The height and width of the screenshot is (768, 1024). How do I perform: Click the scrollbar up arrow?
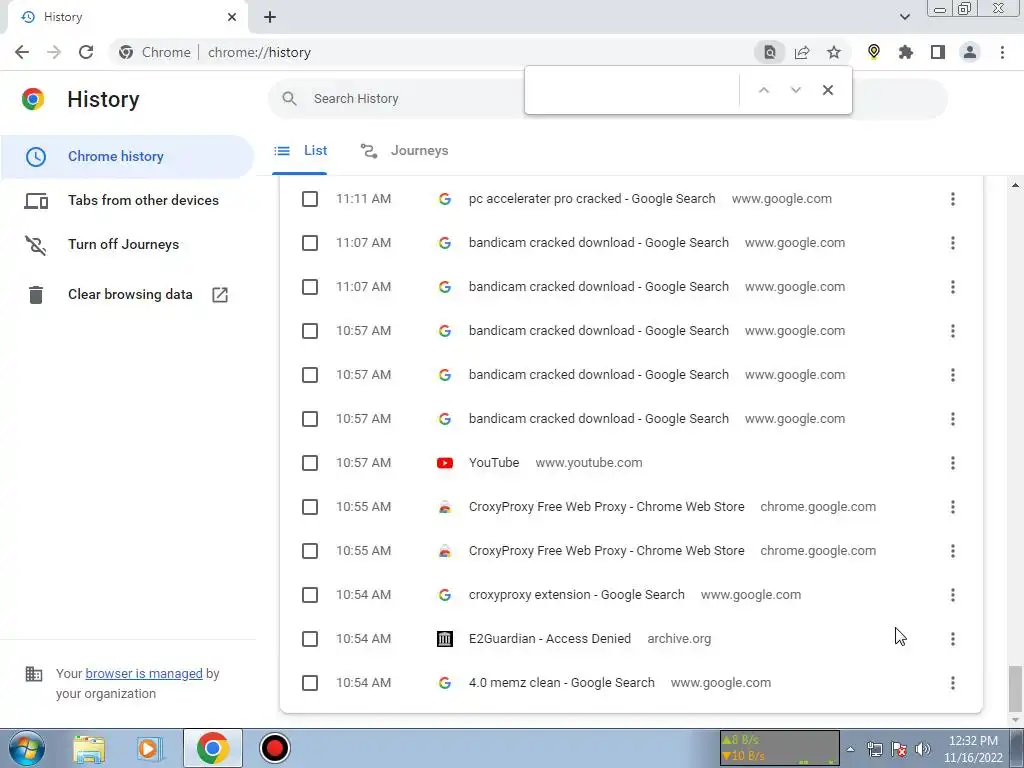click(x=1014, y=185)
